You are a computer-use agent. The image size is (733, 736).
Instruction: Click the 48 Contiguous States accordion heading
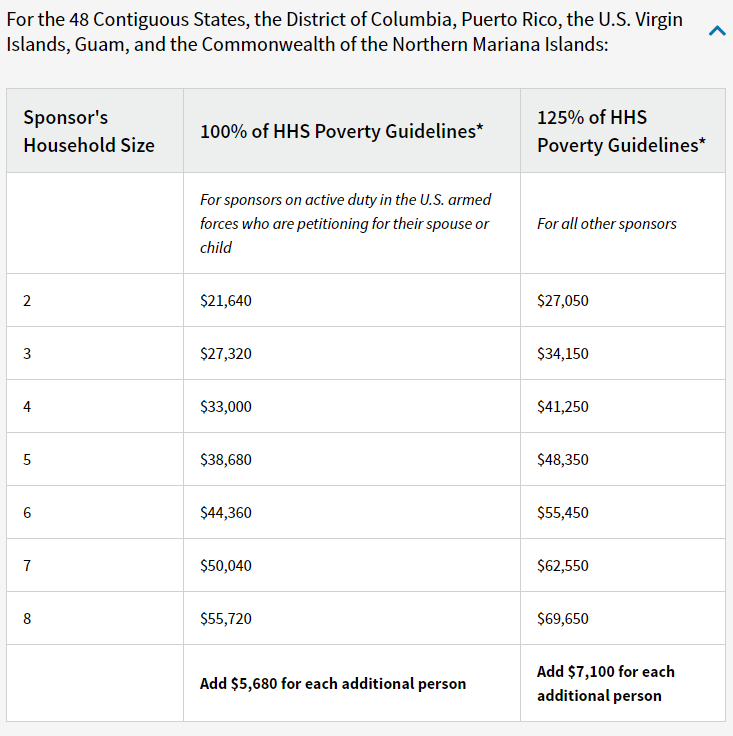coord(344,32)
